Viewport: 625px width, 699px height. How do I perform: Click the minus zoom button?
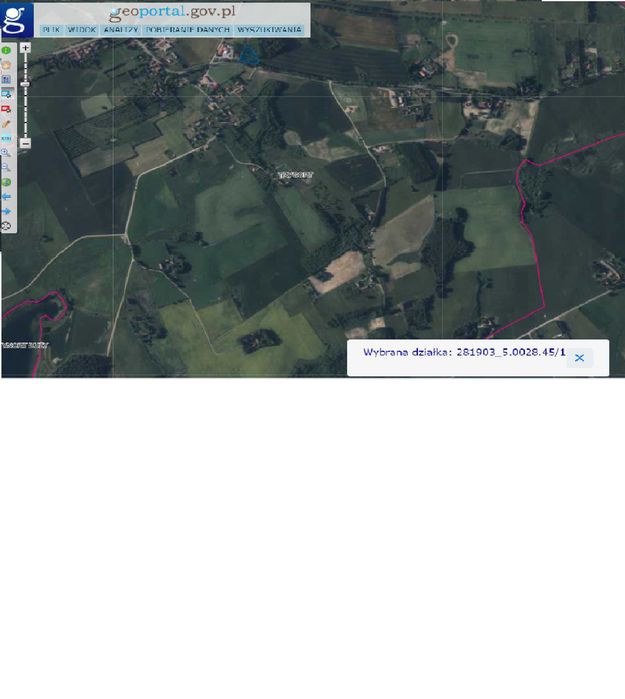click(25, 143)
